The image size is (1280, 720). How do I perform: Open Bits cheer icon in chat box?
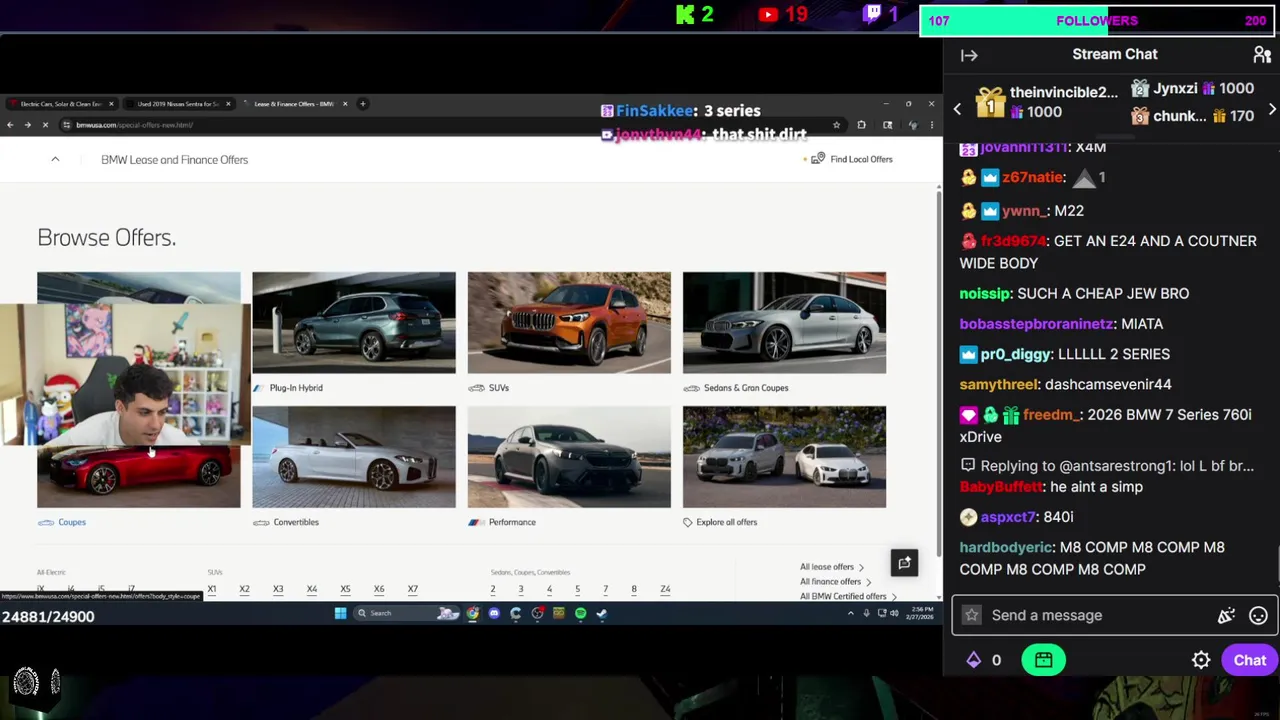(1226, 616)
